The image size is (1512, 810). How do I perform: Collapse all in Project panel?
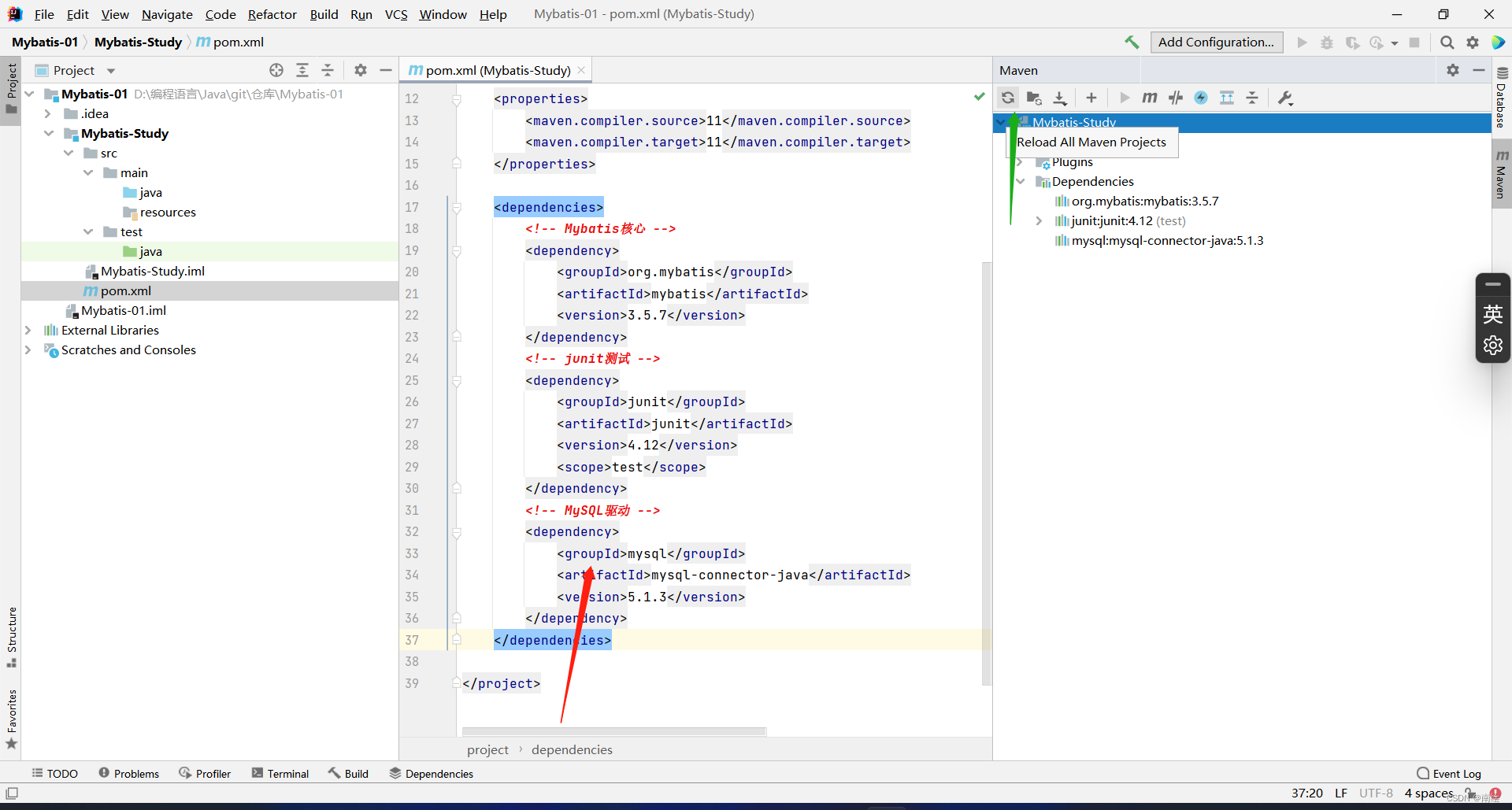pos(328,70)
